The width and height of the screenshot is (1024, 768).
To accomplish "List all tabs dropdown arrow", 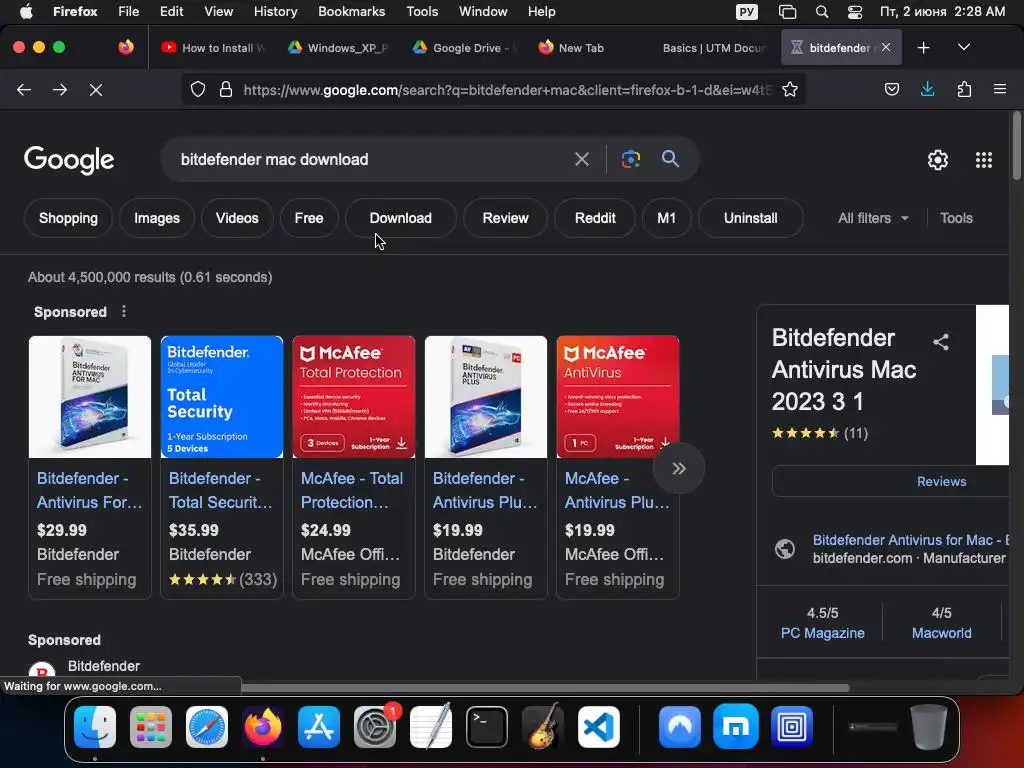I will (963, 48).
